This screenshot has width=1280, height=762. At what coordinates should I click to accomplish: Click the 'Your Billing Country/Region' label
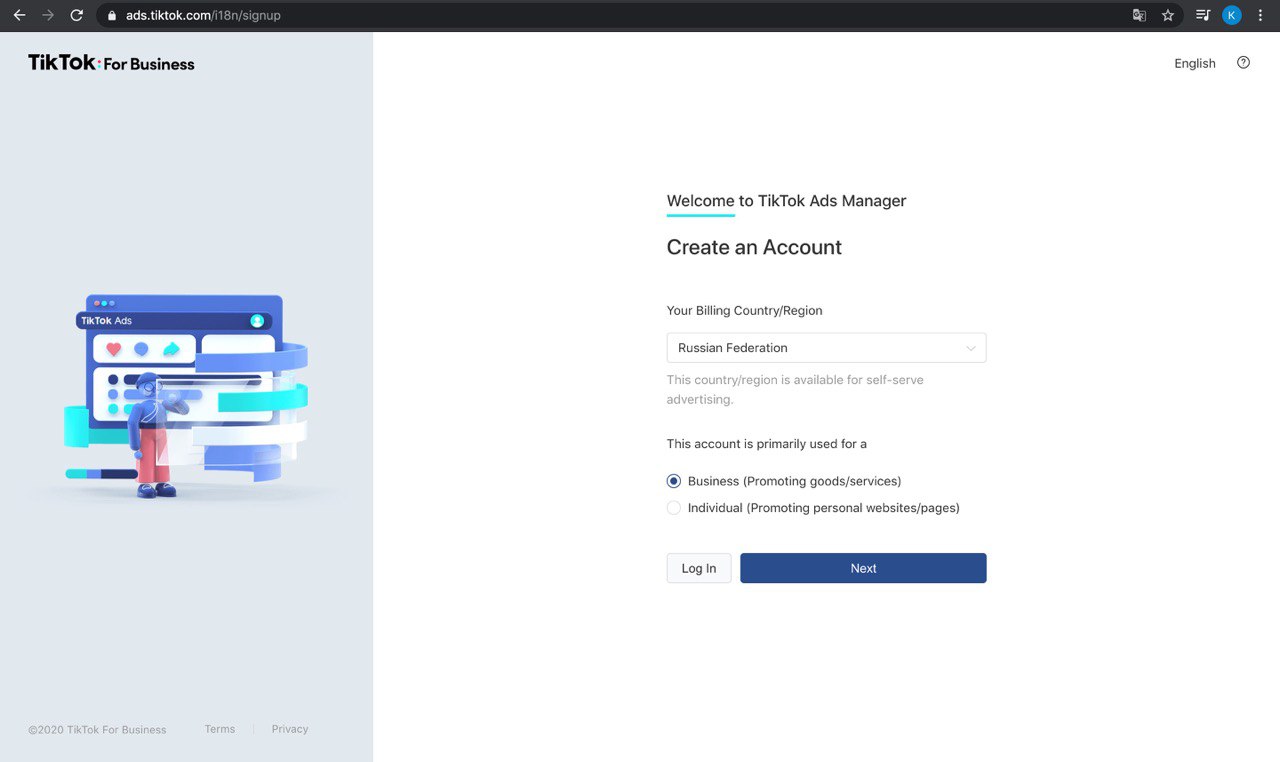click(744, 311)
